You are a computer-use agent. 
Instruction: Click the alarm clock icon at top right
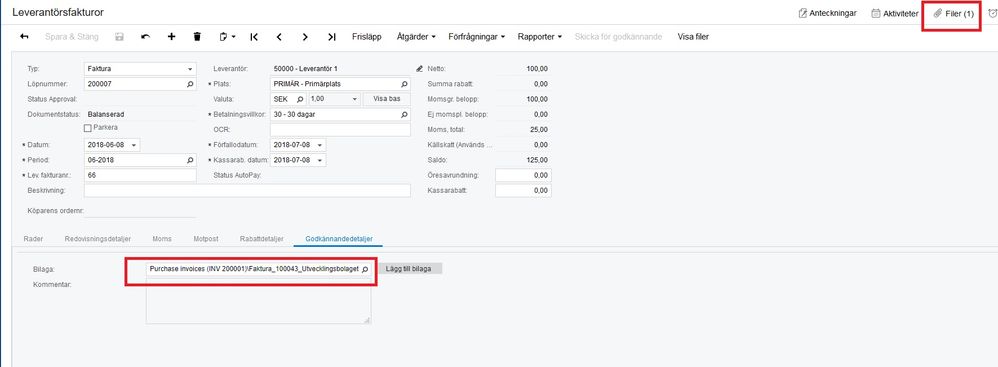(992, 13)
